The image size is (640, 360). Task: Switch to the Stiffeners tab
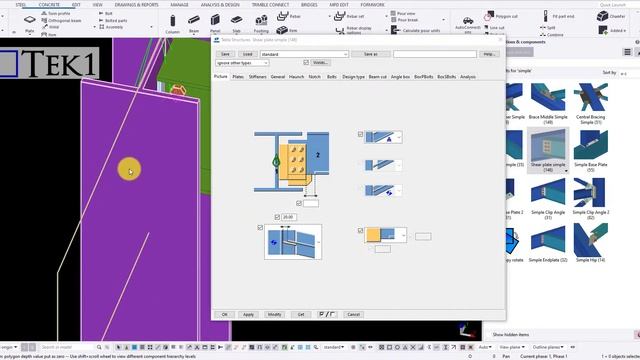tap(258, 77)
